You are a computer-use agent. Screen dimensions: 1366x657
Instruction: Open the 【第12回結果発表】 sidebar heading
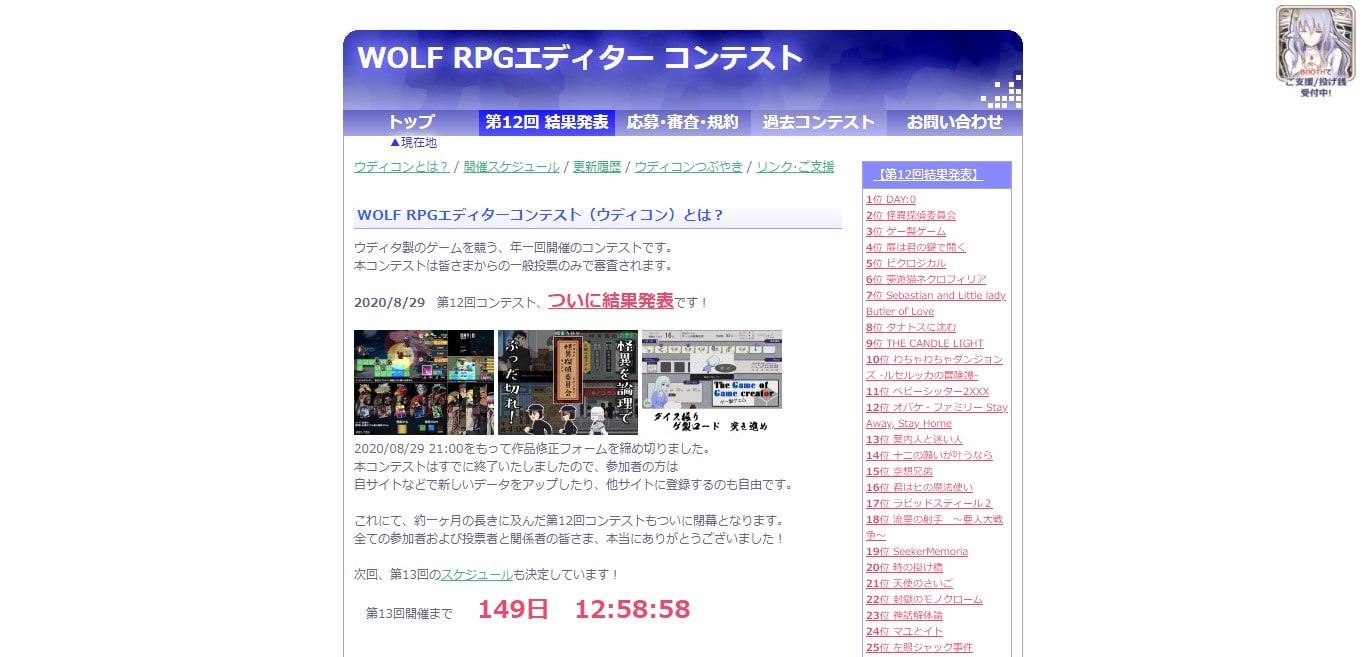pos(927,175)
